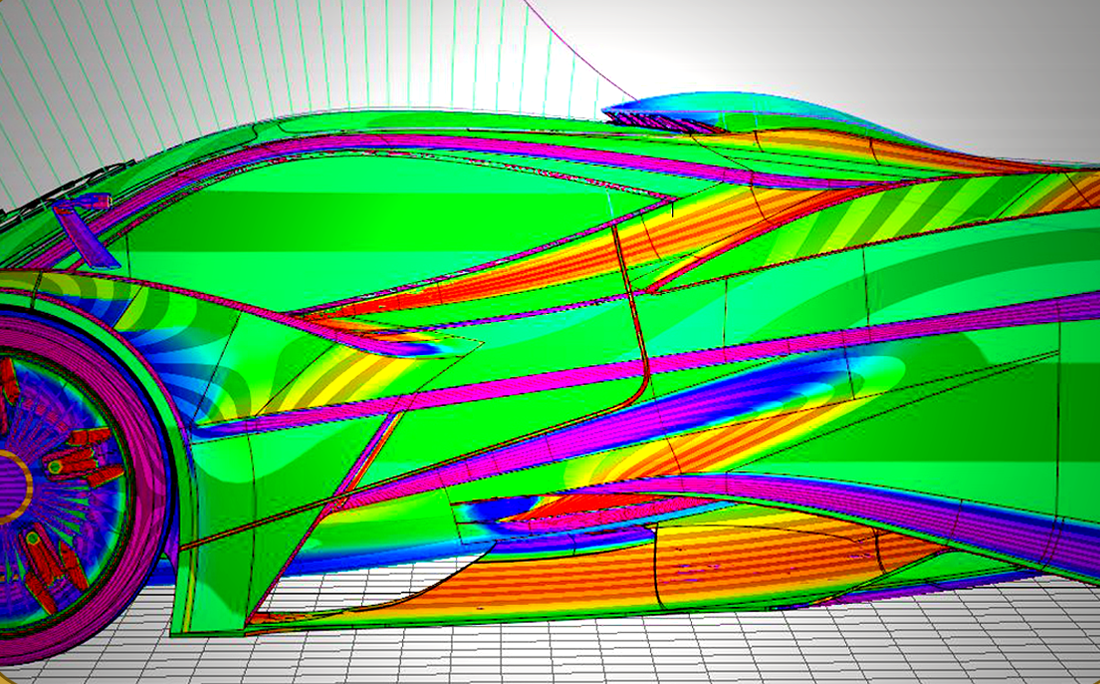Select the curved black door cut line
This screenshot has width=1100, height=684.
pyautogui.click(x=630, y=330)
